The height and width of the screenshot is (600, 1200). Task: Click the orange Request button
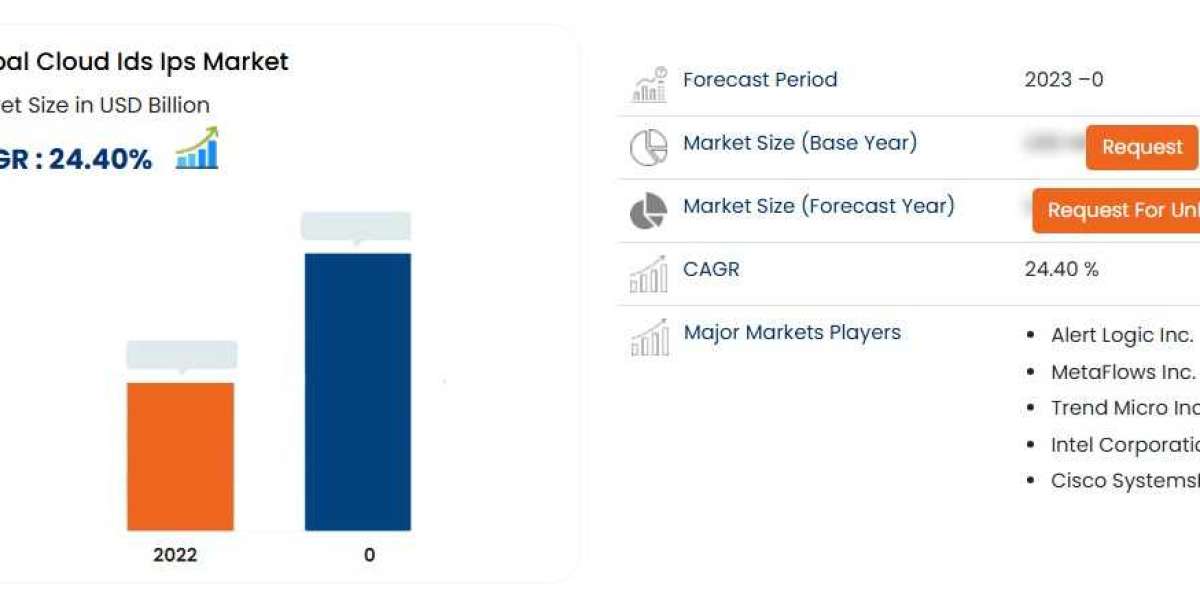(x=1142, y=147)
